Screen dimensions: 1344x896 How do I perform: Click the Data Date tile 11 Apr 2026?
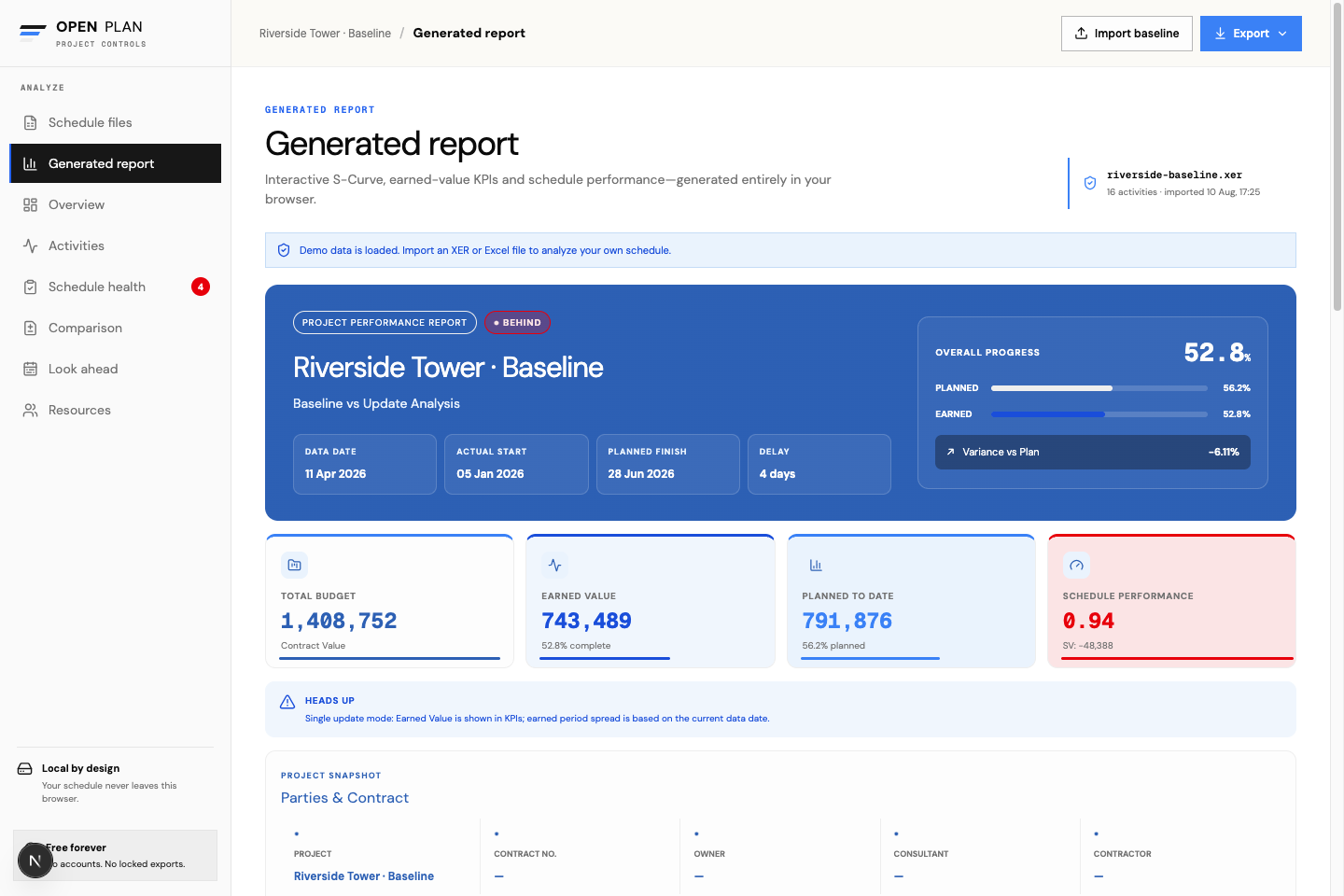coord(365,464)
